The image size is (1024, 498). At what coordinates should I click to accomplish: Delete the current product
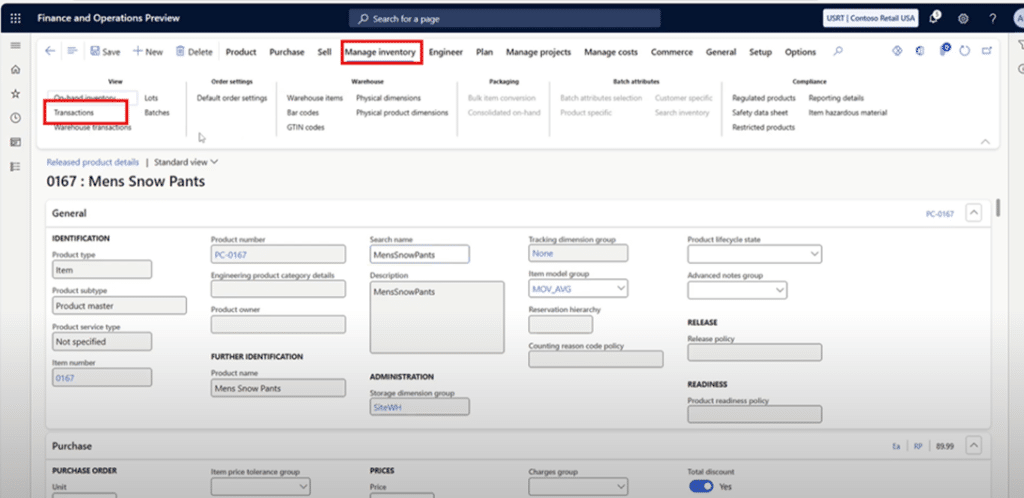coord(194,52)
